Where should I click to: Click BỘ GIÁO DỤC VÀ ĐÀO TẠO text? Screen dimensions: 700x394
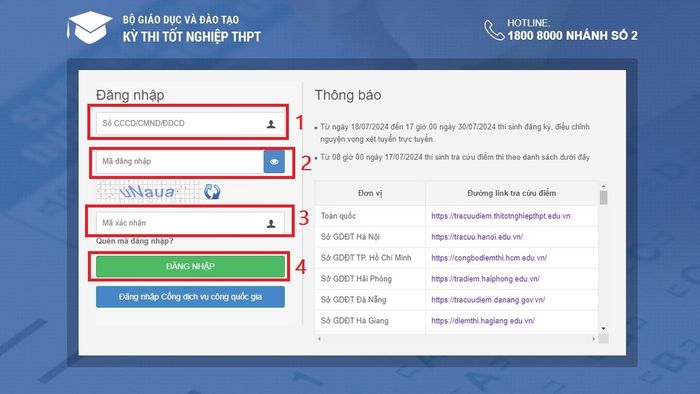coord(181,20)
